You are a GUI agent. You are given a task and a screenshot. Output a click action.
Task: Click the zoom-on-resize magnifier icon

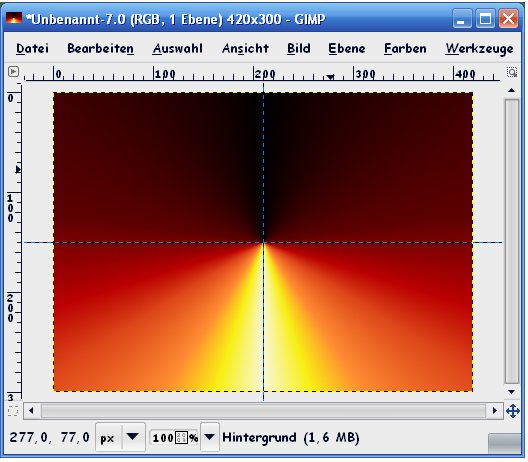(x=512, y=72)
